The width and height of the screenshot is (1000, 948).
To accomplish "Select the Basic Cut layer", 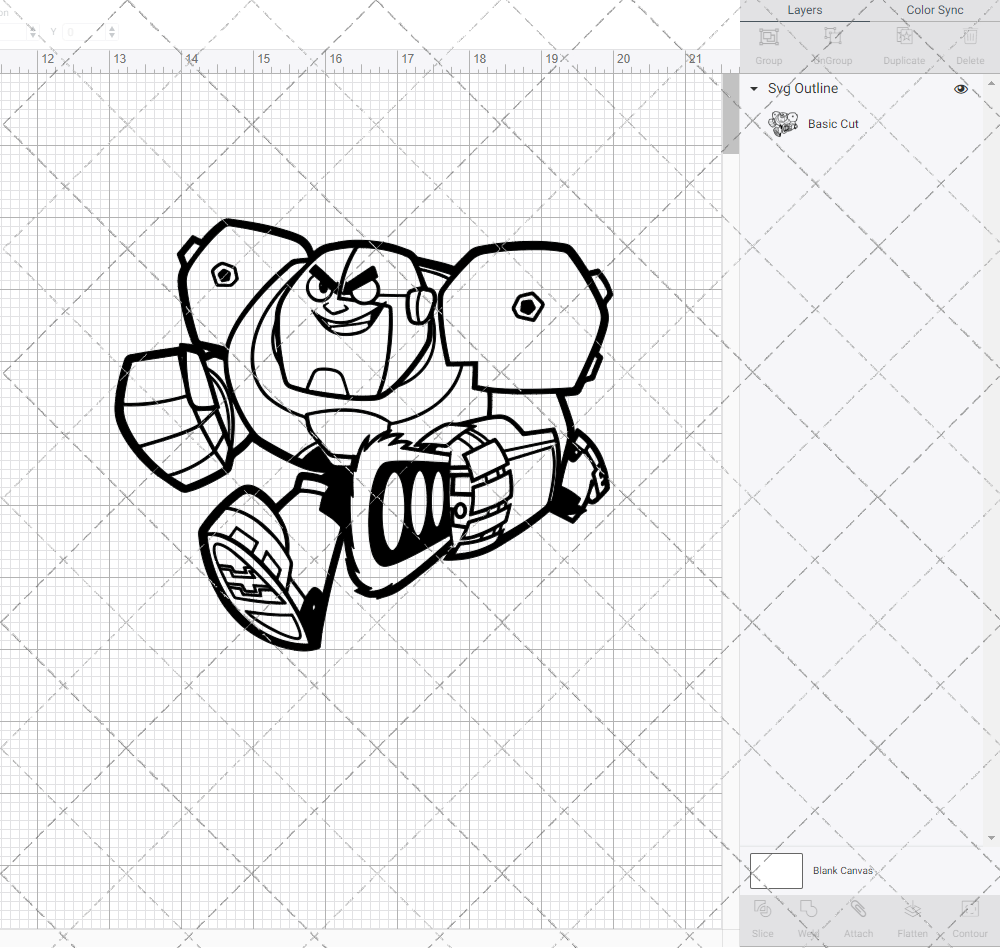I will (x=833, y=124).
